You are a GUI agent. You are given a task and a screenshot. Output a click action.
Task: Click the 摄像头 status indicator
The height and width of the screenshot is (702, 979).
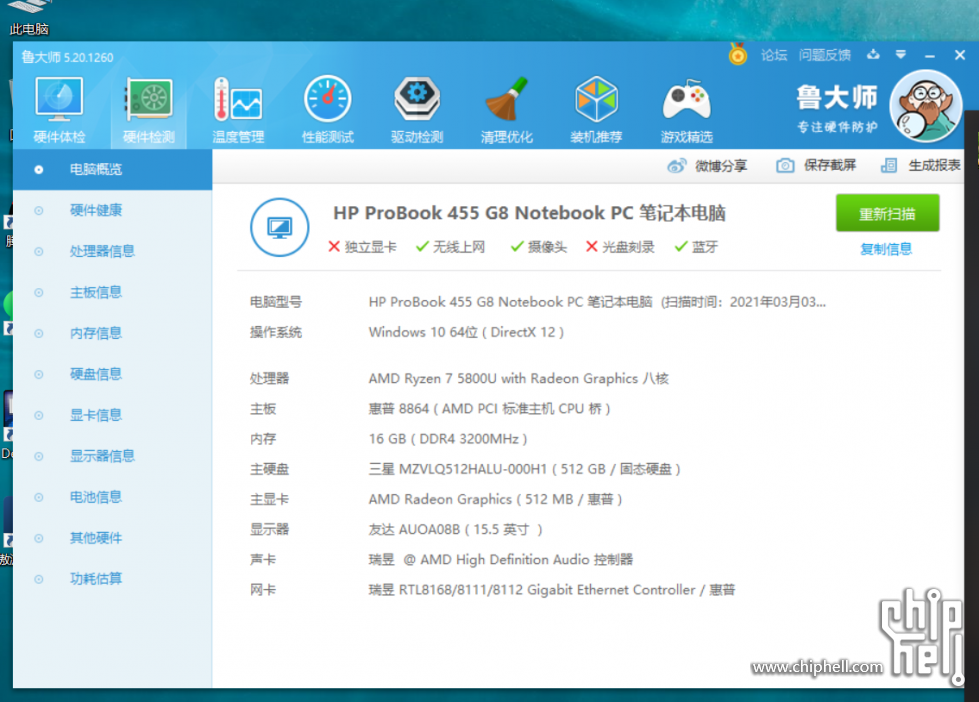click(x=538, y=247)
